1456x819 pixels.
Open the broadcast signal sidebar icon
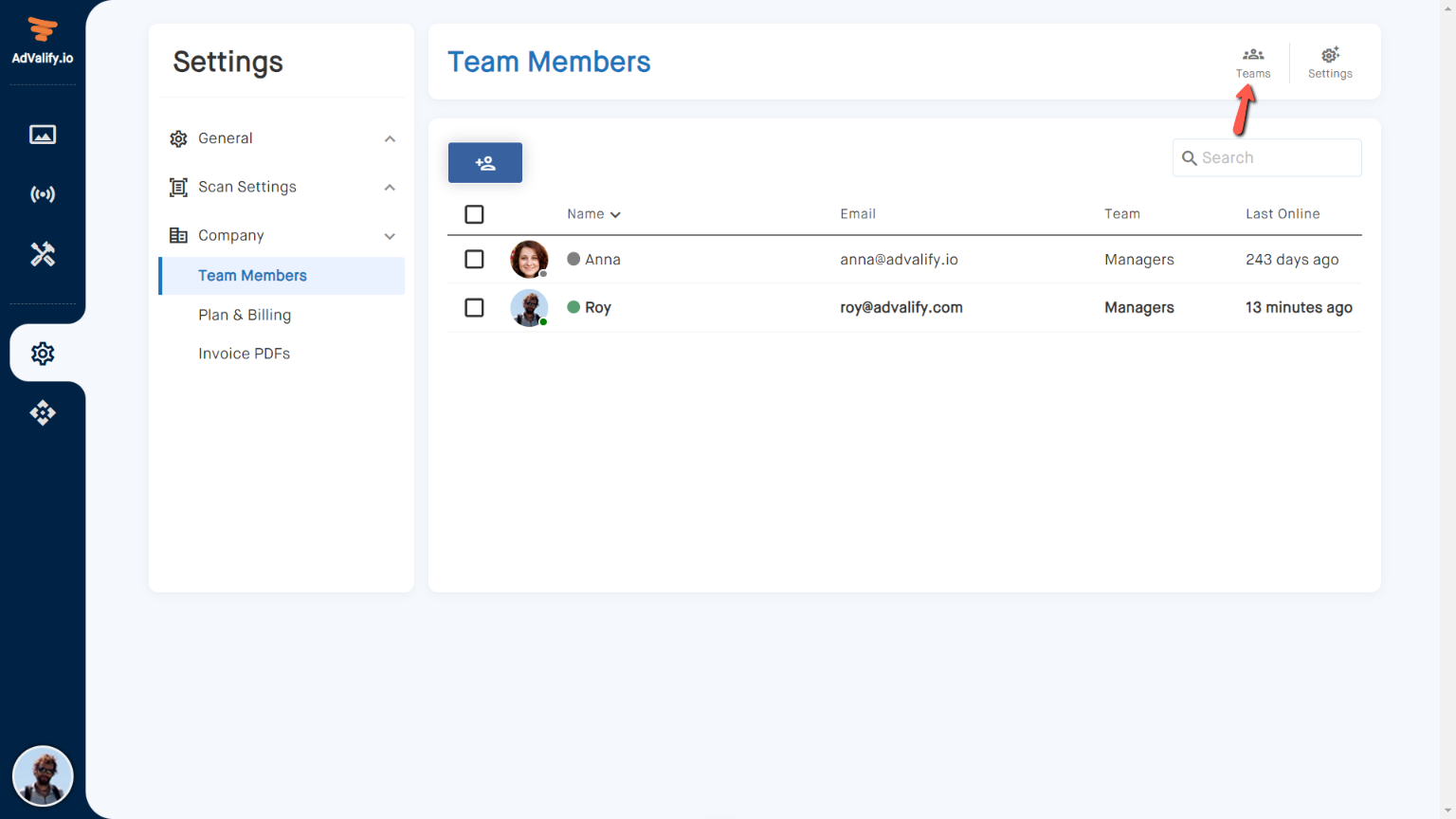[43, 194]
